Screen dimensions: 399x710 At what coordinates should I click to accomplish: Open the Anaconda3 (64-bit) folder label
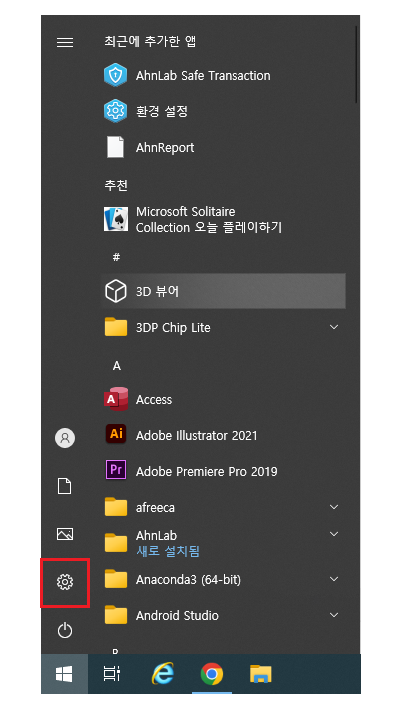tap(188, 579)
